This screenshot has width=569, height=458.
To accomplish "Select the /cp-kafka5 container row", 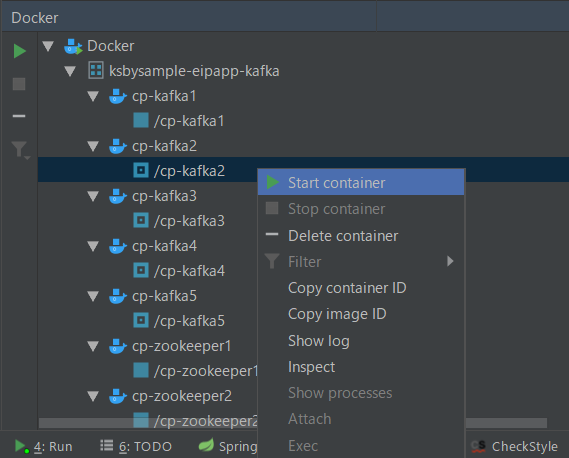I will point(147,320).
